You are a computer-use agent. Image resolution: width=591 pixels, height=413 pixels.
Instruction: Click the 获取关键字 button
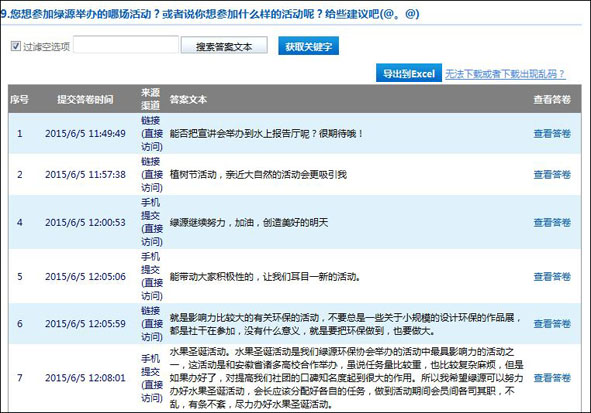pos(308,46)
